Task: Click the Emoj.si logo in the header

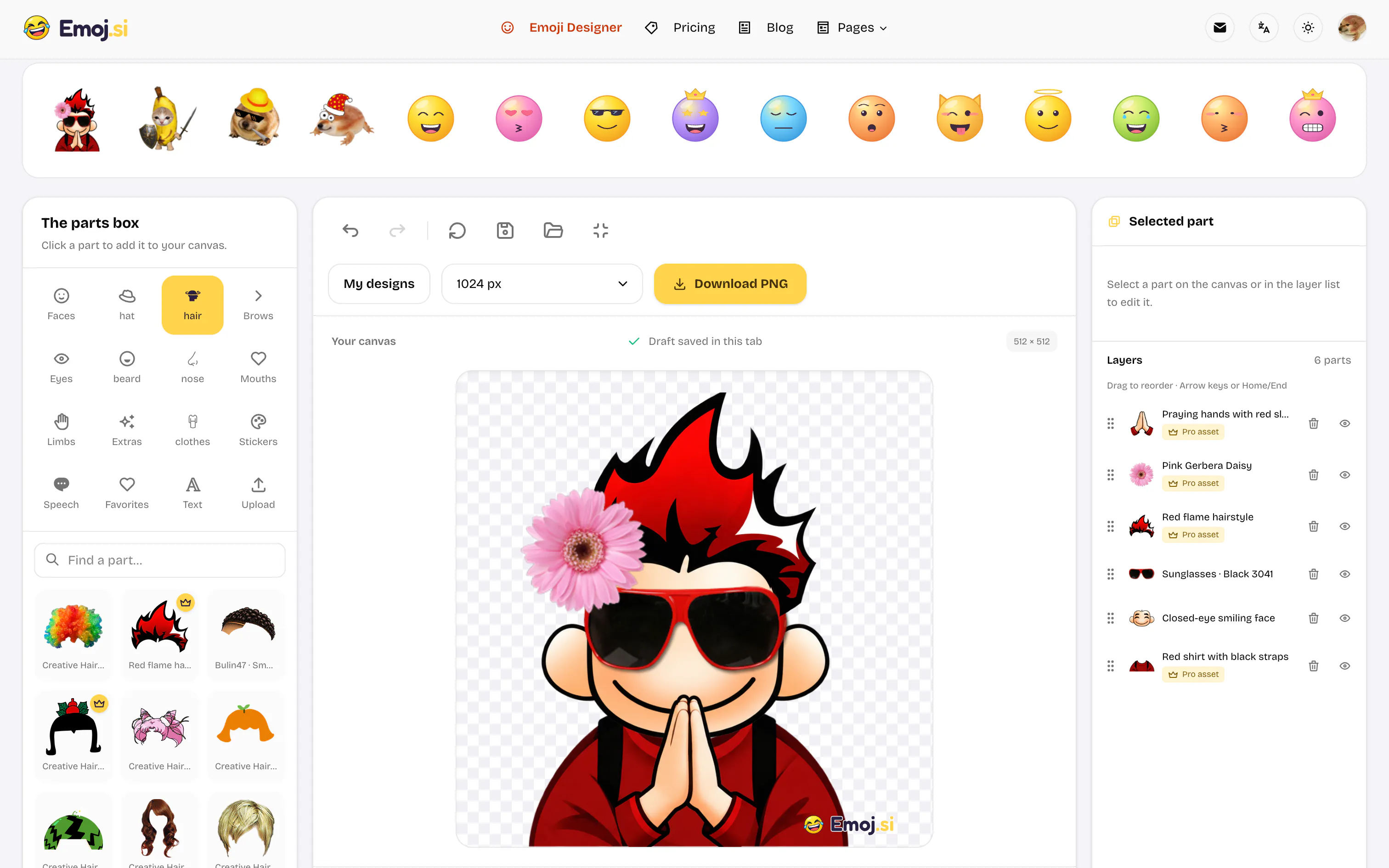Action: click(76, 28)
